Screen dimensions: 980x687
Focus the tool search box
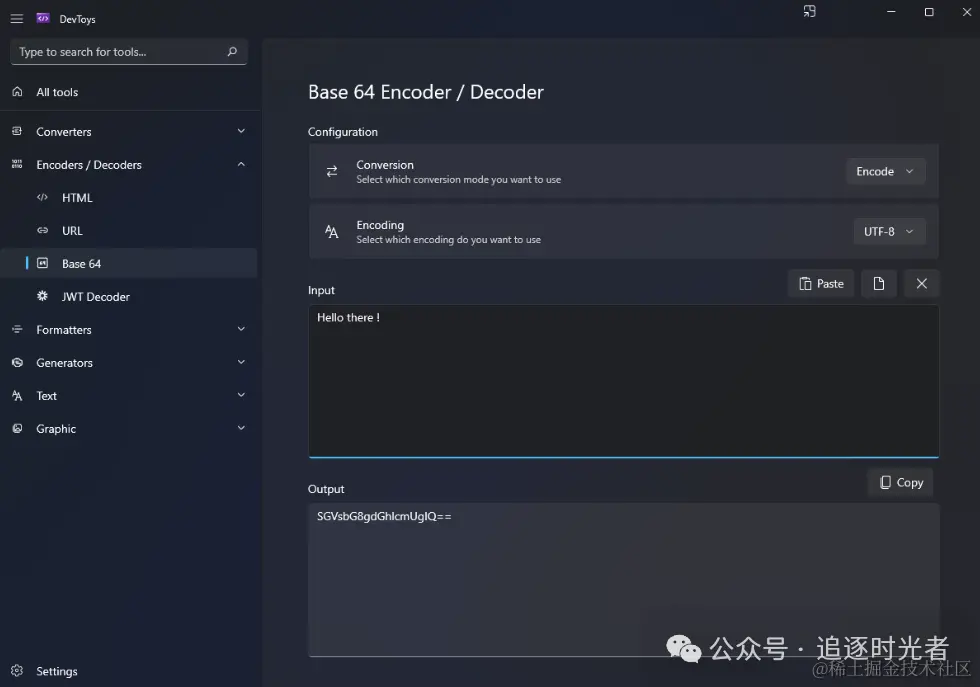point(129,52)
